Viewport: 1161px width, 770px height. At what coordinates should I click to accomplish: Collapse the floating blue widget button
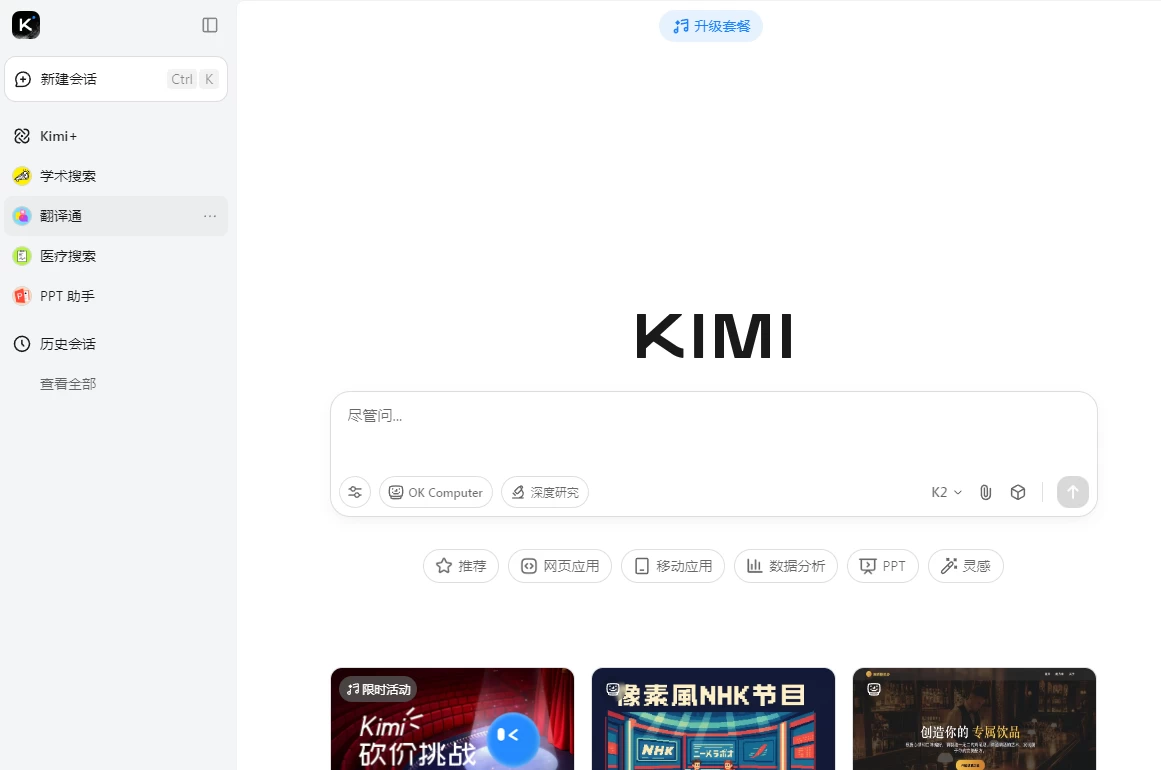[512, 738]
